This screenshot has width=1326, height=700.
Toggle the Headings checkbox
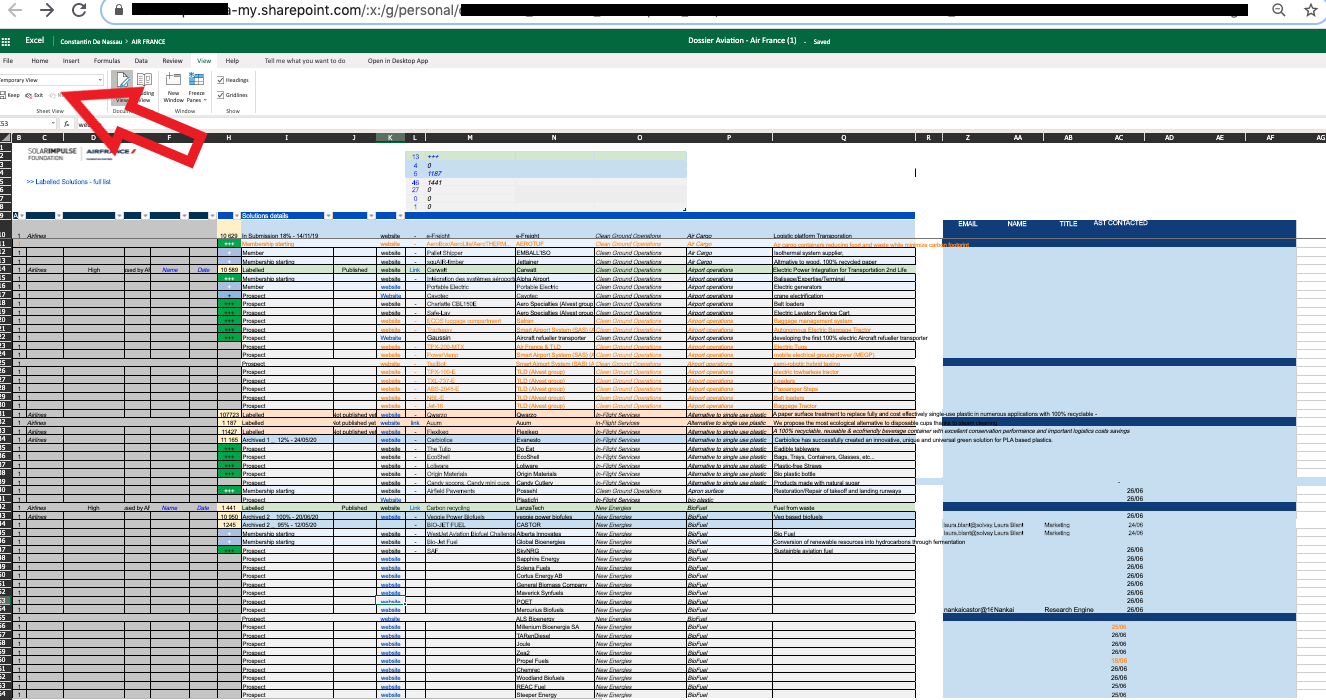233,80
